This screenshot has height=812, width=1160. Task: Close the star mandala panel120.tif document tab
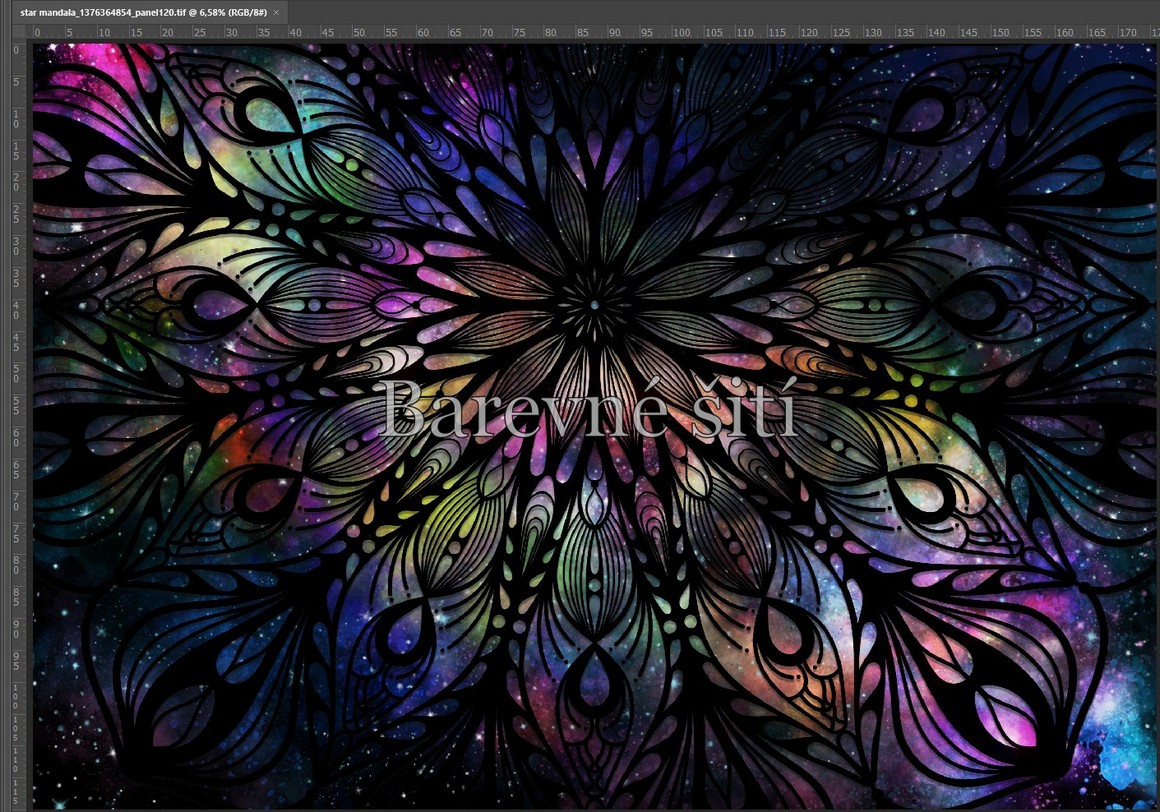pyautogui.click(x=277, y=13)
